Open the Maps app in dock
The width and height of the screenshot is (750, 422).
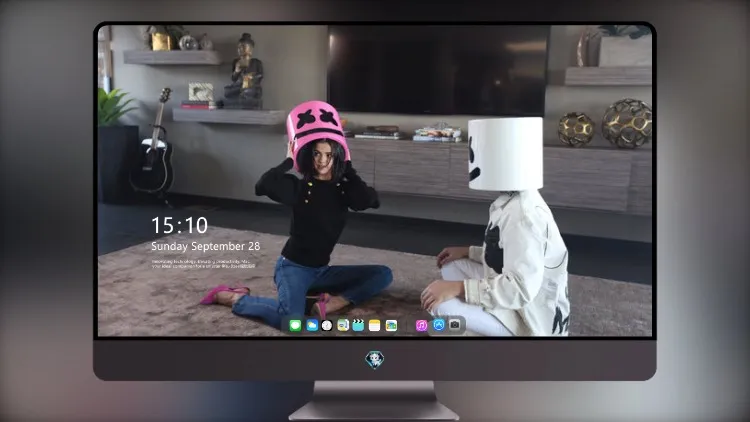pos(342,326)
